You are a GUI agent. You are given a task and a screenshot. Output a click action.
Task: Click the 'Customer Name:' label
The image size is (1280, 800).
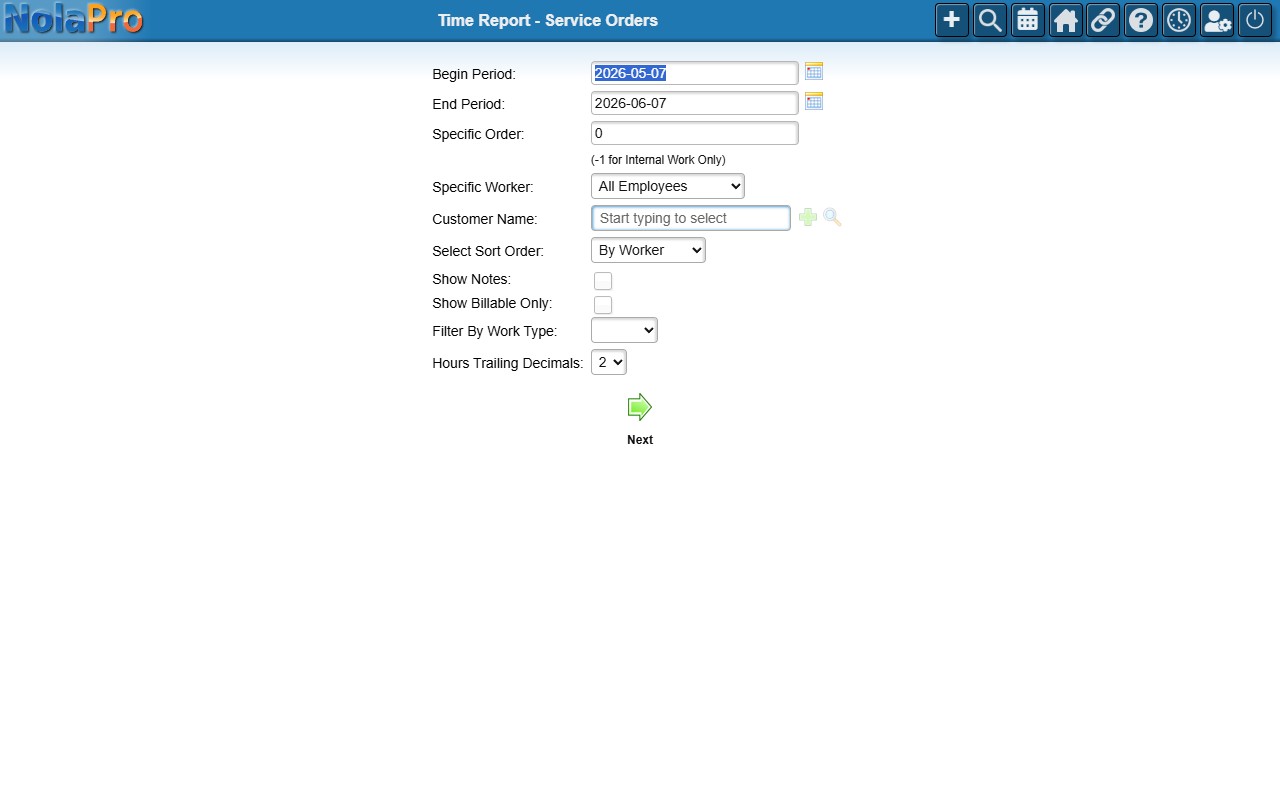(485, 219)
